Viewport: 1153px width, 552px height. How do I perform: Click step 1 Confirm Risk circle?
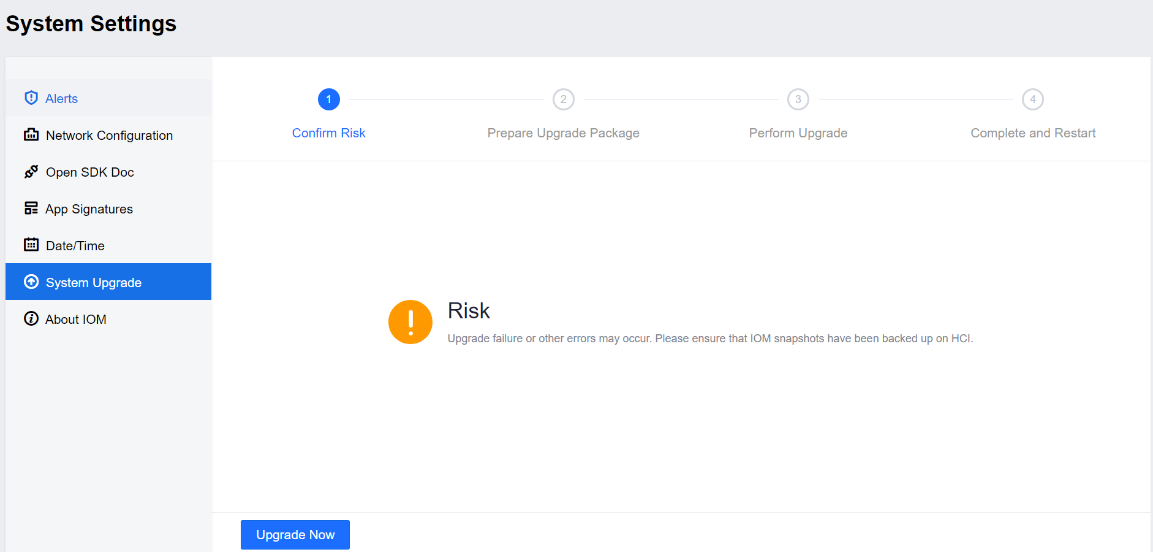329,99
